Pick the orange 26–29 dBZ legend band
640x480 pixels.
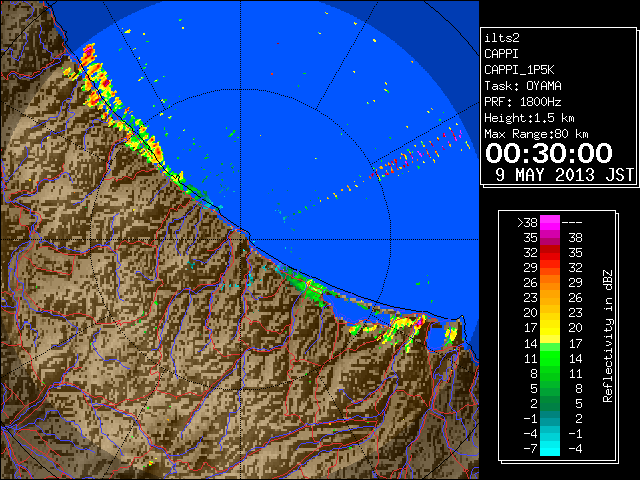pyautogui.click(x=550, y=282)
